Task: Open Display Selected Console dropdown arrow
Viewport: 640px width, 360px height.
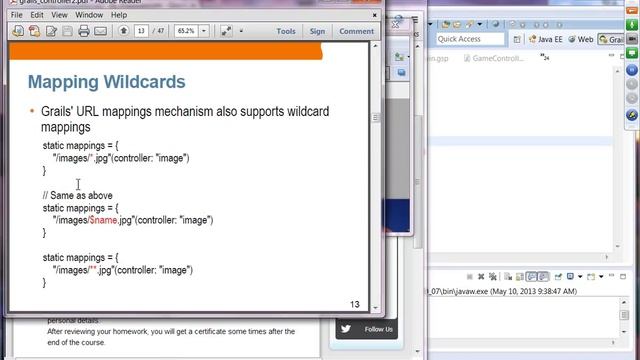Action: click(x=580, y=277)
